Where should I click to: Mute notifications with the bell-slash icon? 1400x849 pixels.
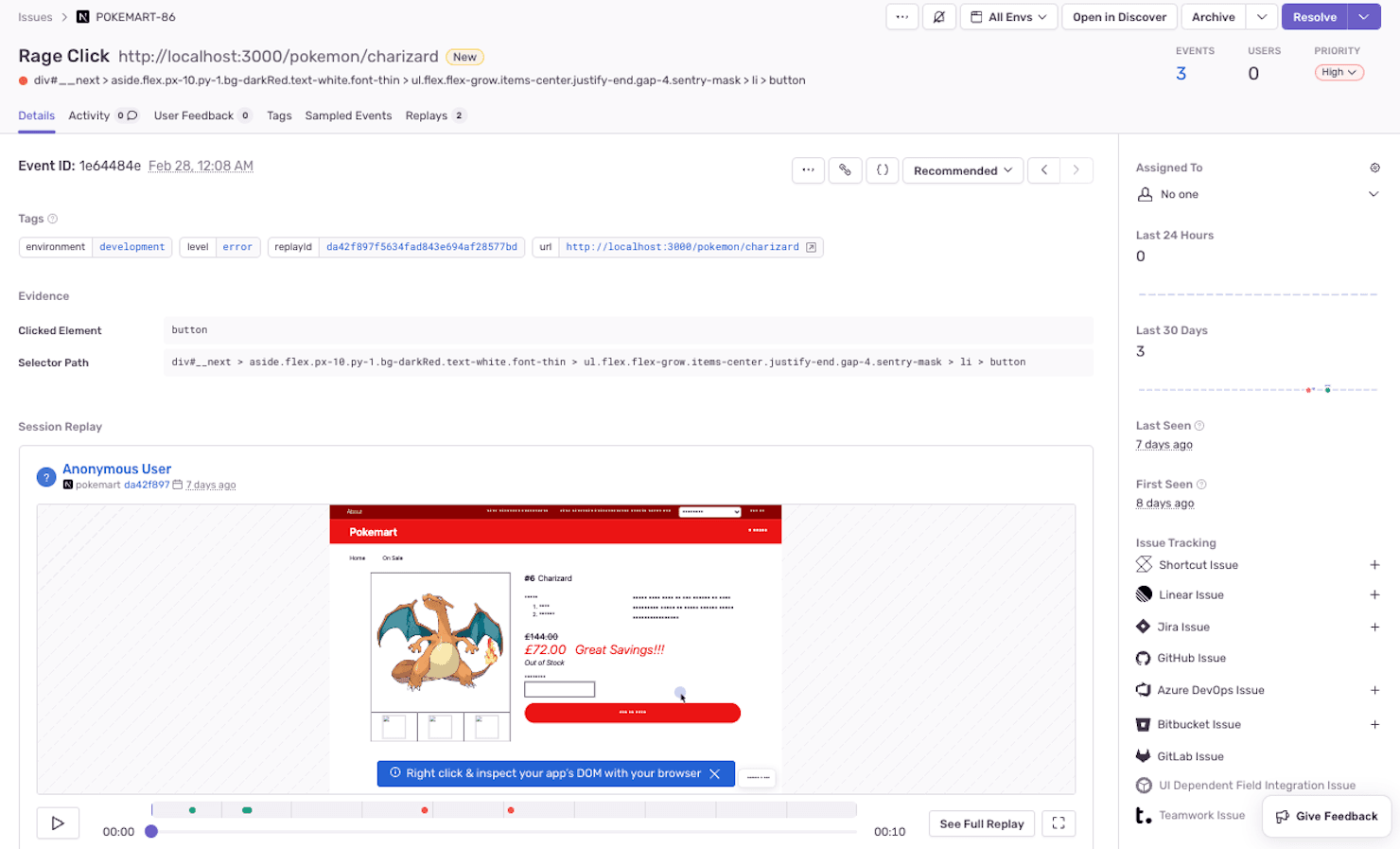[938, 17]
